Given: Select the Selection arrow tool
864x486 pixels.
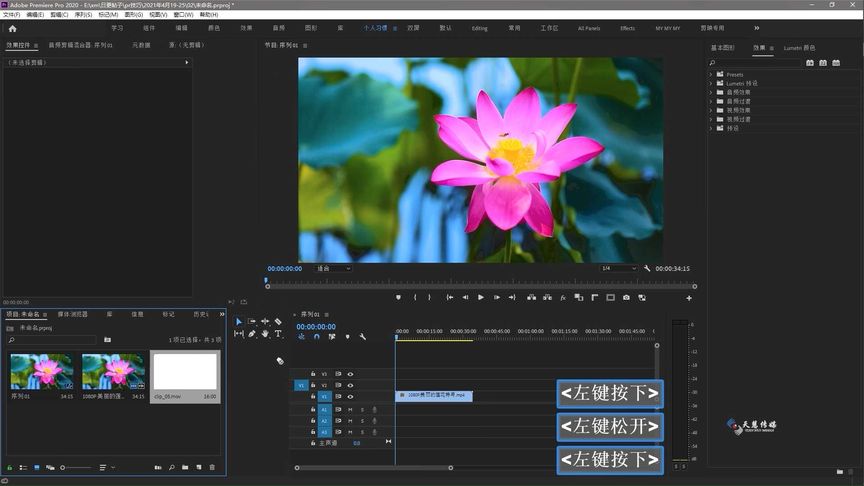Looking at the screenshot, I should point(239,322).
